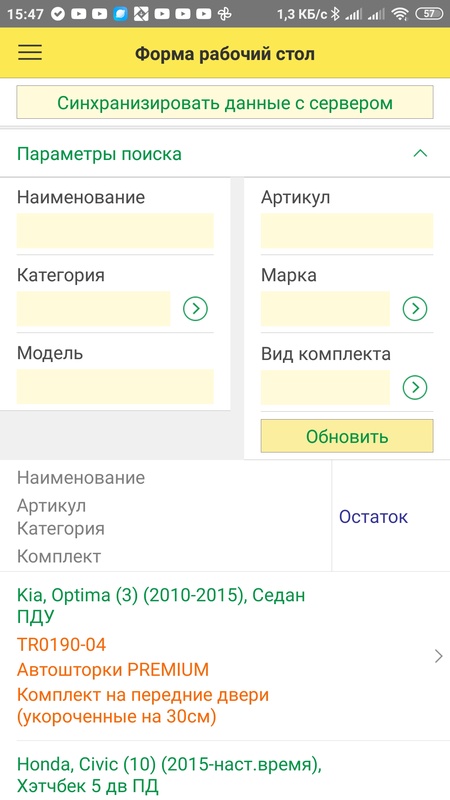Open the hamburger navigation menu
This screenshot has height=800, width=450.
[30, 53]
